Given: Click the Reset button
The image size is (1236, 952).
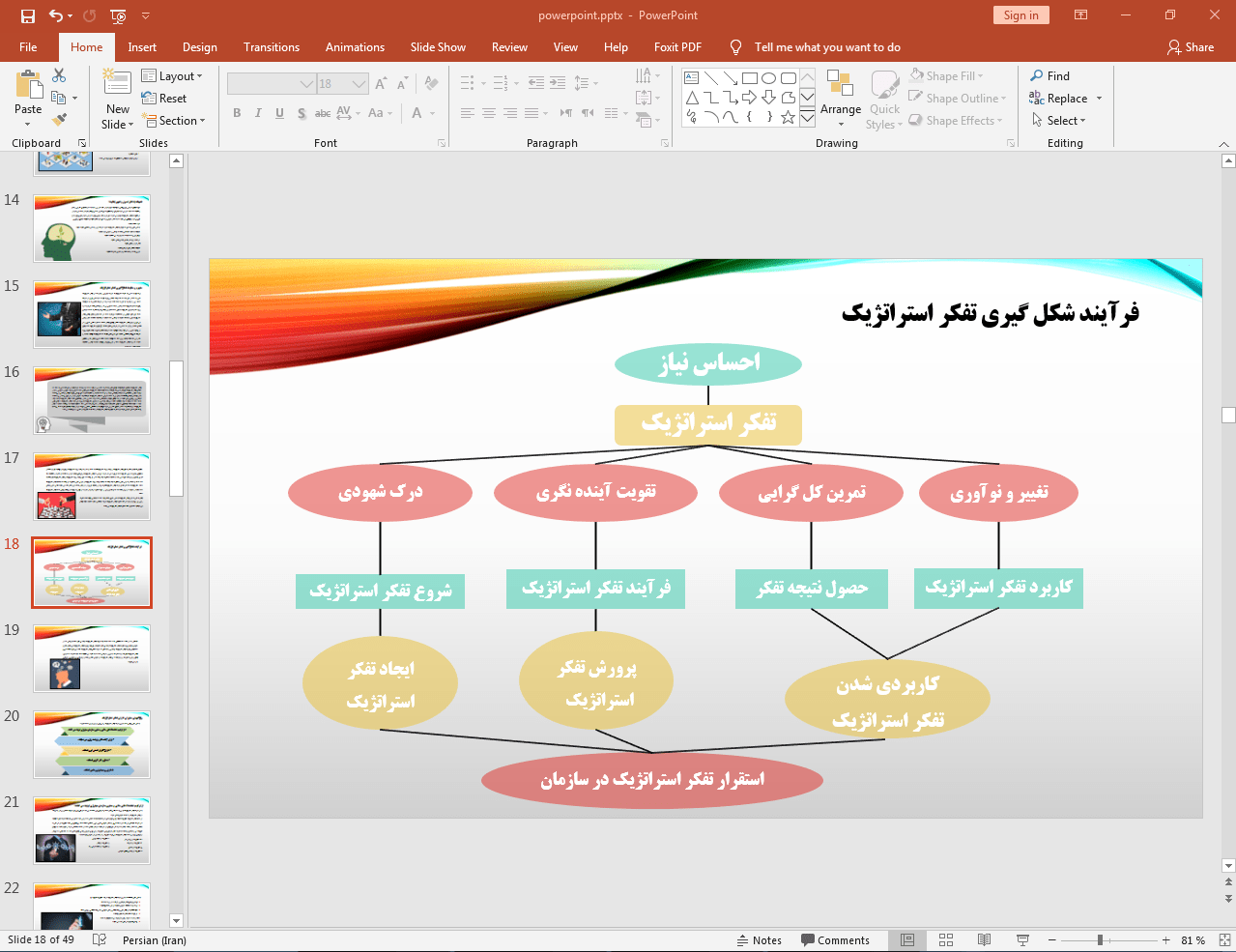Looking at the screenshot, I should coord(164,99).
